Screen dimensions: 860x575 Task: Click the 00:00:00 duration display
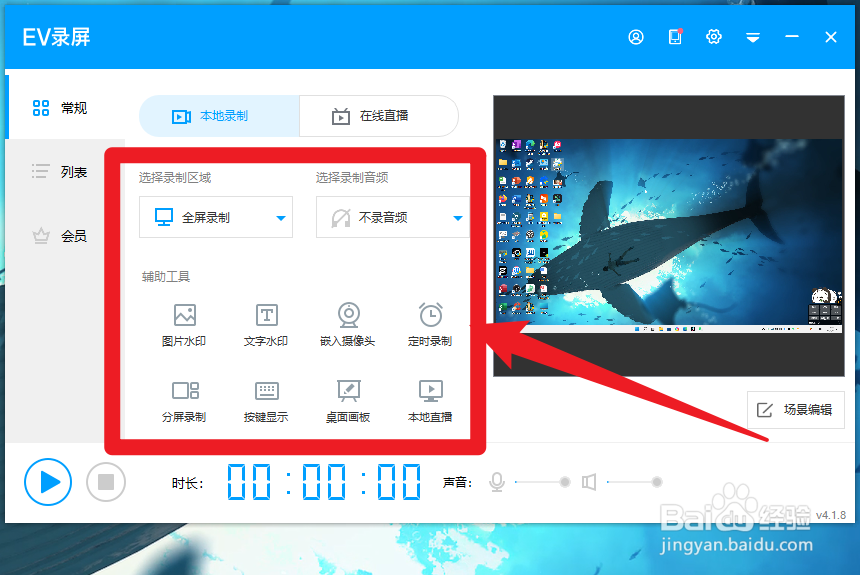[324, 482]
